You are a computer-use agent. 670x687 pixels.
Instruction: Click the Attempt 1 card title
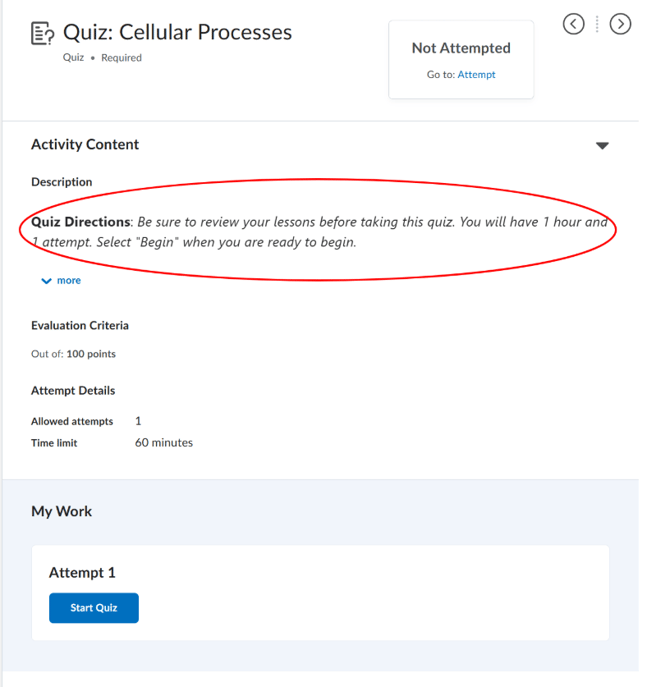point(82,573)
